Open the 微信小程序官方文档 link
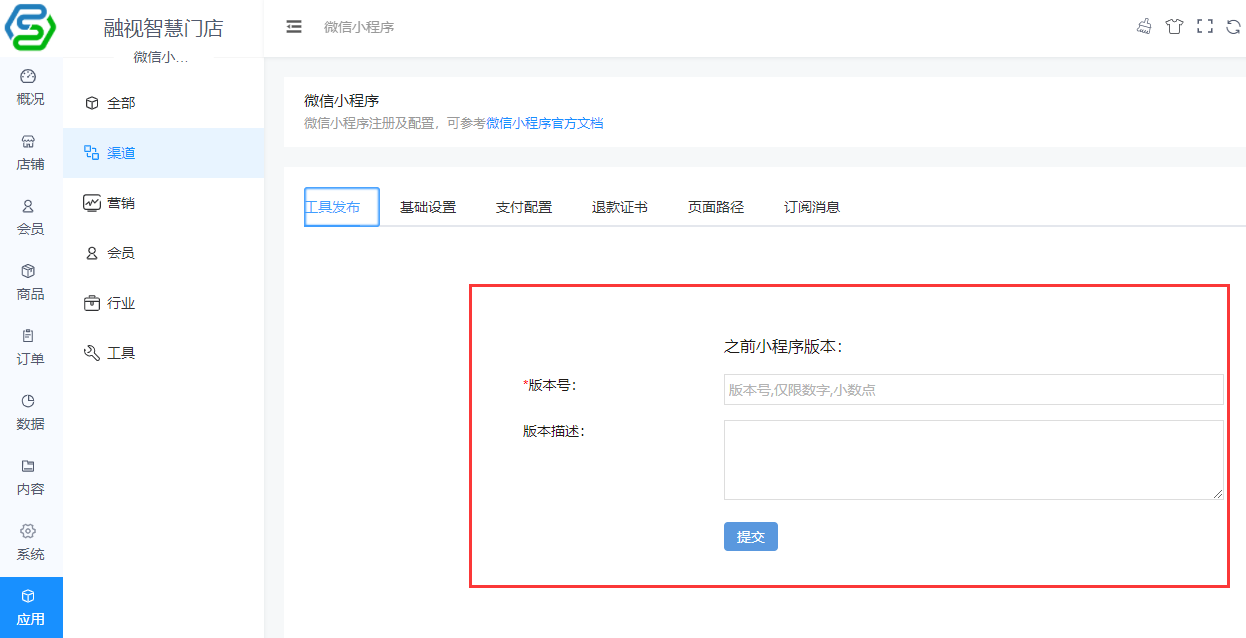 pyautogui.click(x=545, y=123)
